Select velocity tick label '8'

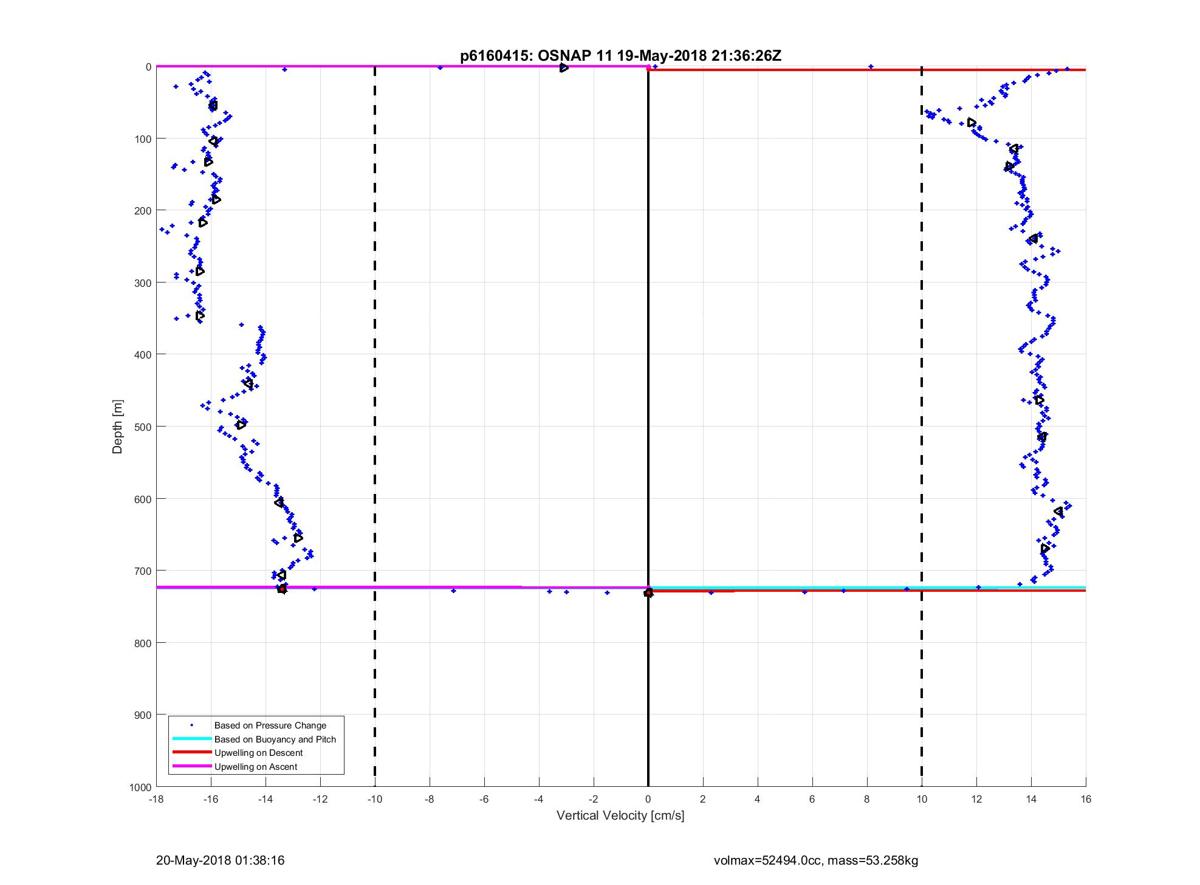click(867, 799)
